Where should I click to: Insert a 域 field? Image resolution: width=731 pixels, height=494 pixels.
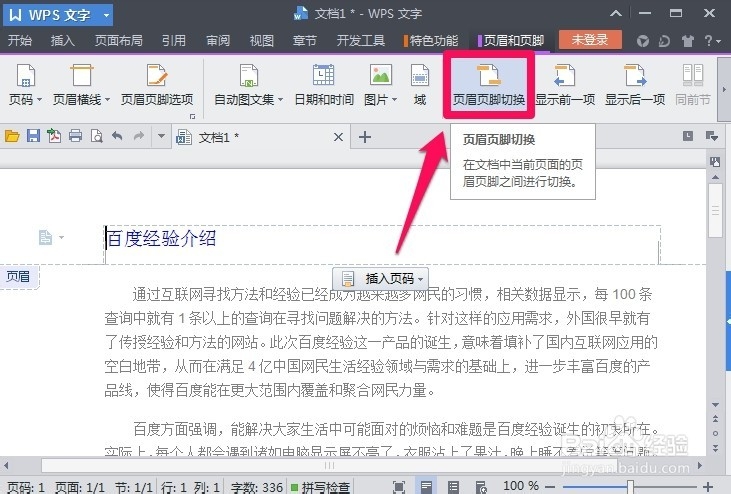(420, 86)
